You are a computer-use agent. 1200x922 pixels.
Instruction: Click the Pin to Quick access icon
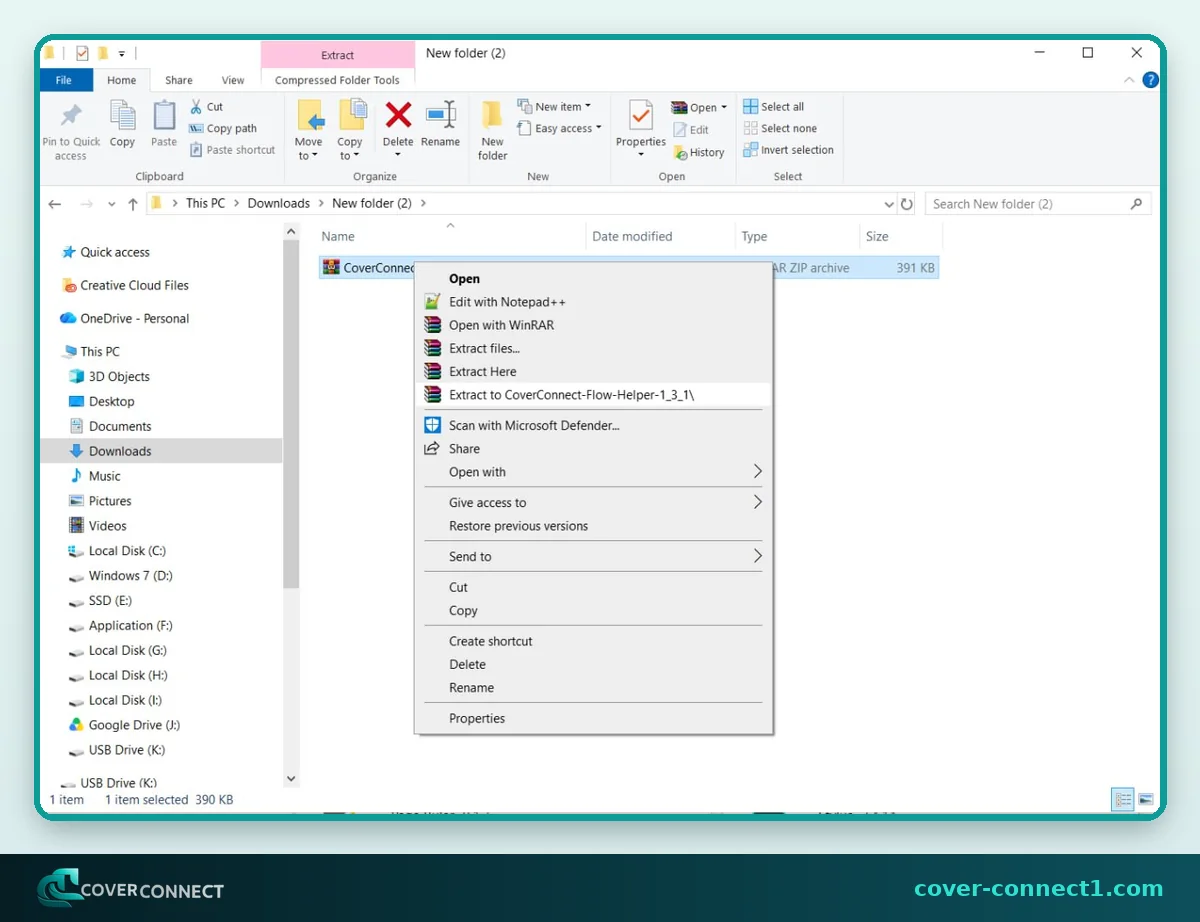(71, 115)
